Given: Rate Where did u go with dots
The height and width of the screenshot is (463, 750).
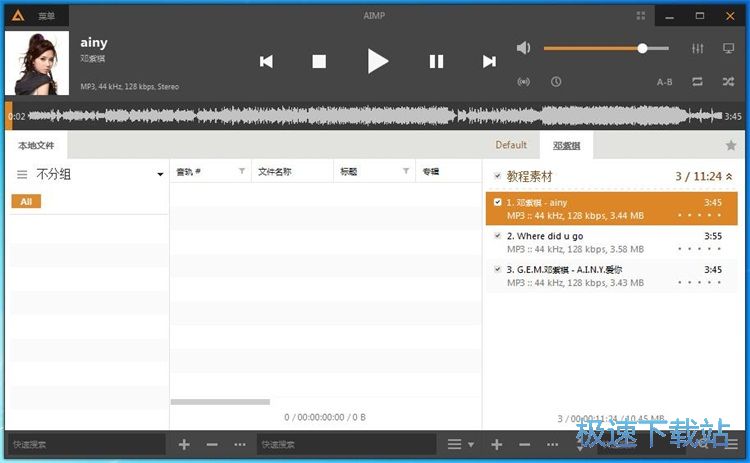Looking at the screenshot, I should (699, 249).
